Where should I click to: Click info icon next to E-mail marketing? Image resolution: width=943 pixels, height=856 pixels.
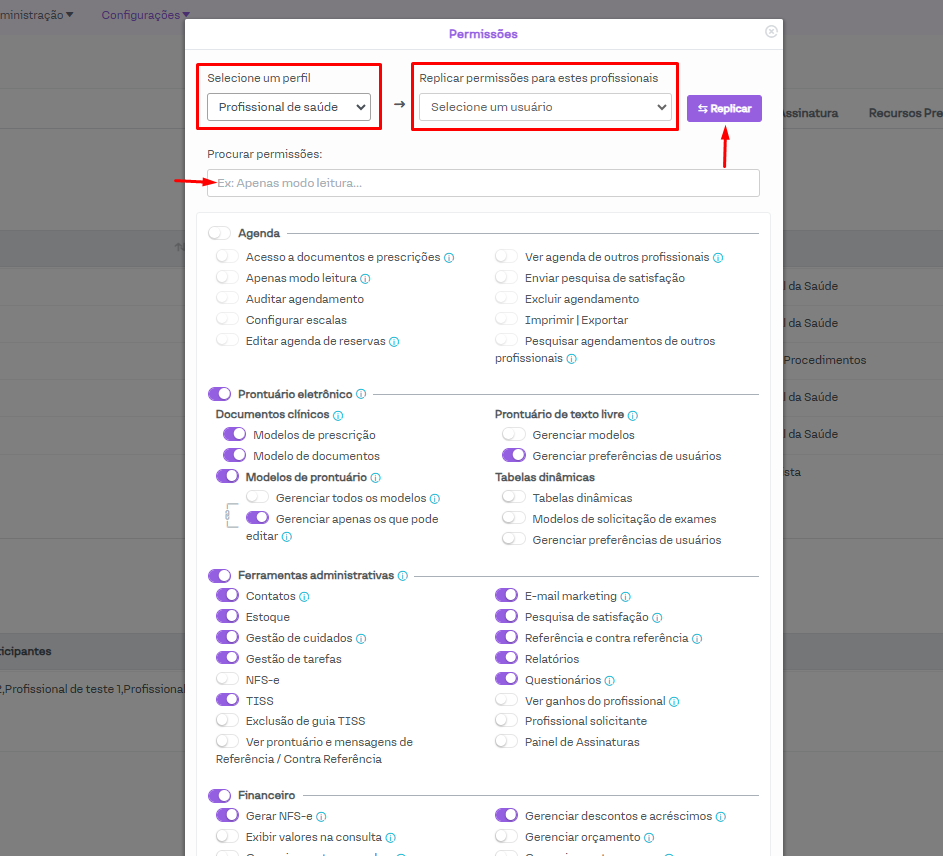click(x=625, y=597)
